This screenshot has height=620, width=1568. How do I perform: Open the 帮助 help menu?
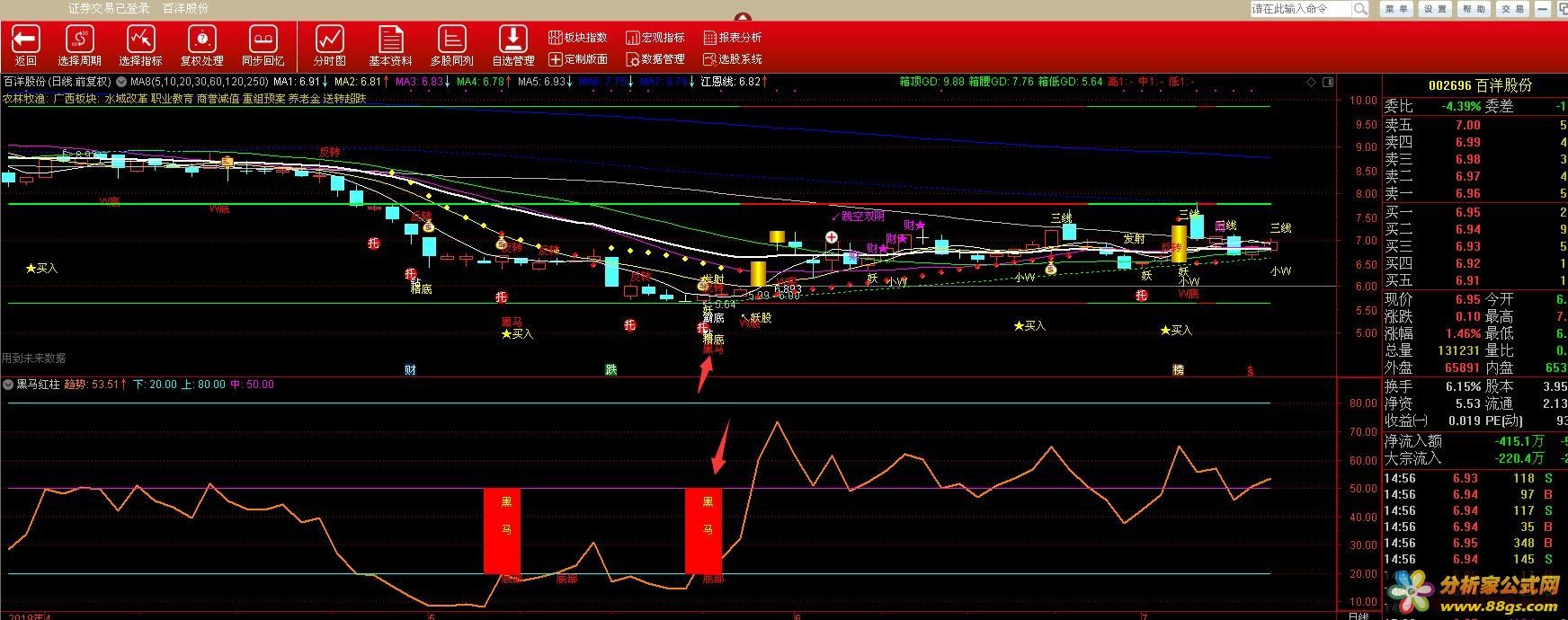point(1474,9)
